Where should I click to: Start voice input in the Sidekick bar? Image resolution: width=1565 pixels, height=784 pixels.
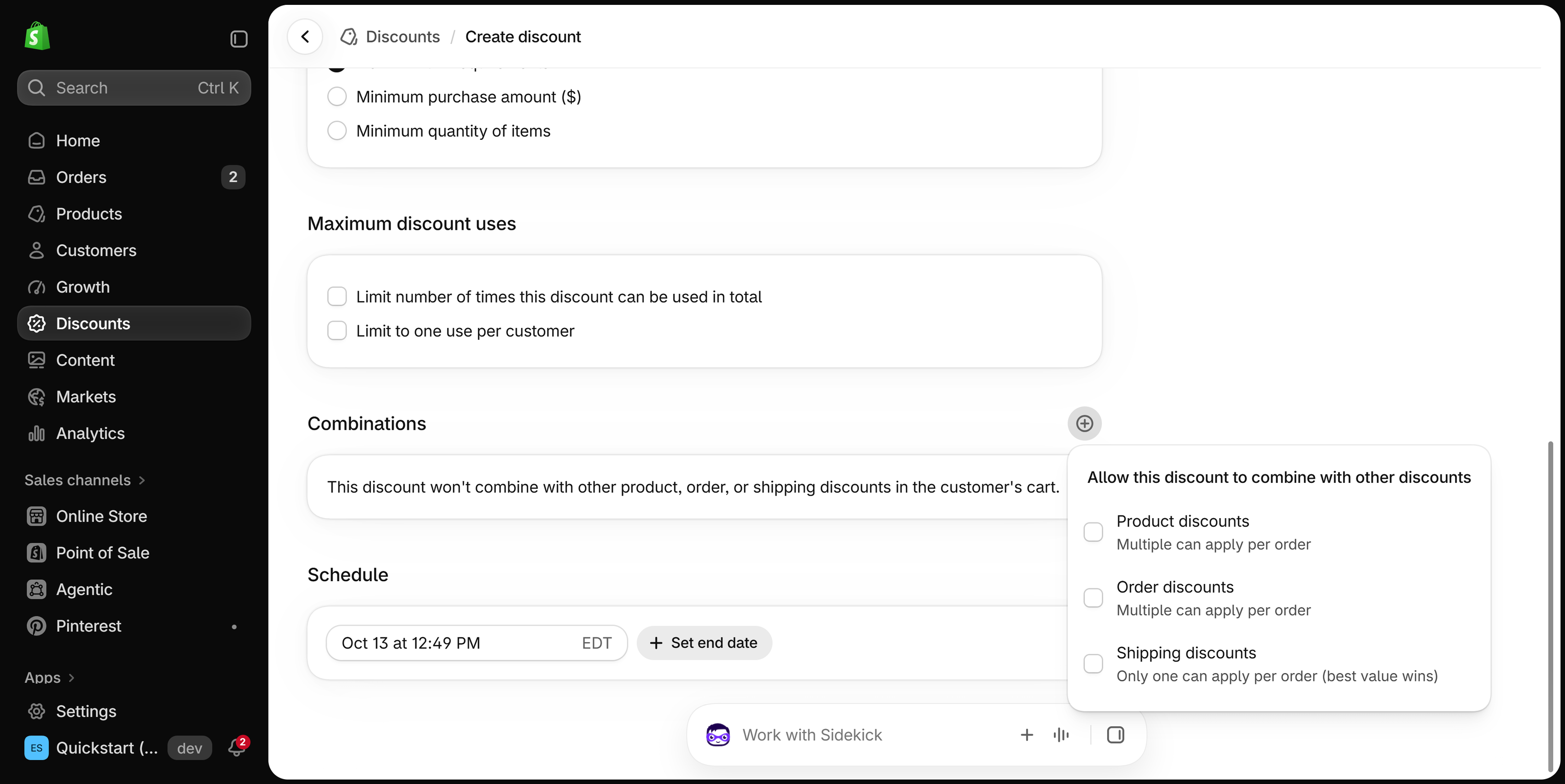(1061, 735)
